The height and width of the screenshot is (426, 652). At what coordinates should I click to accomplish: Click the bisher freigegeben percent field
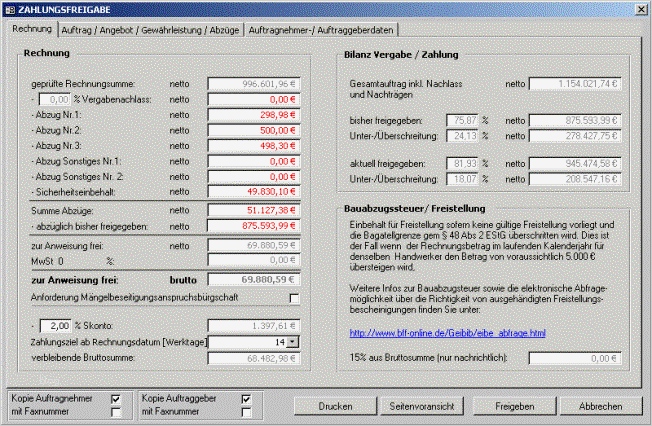[462, 121]
